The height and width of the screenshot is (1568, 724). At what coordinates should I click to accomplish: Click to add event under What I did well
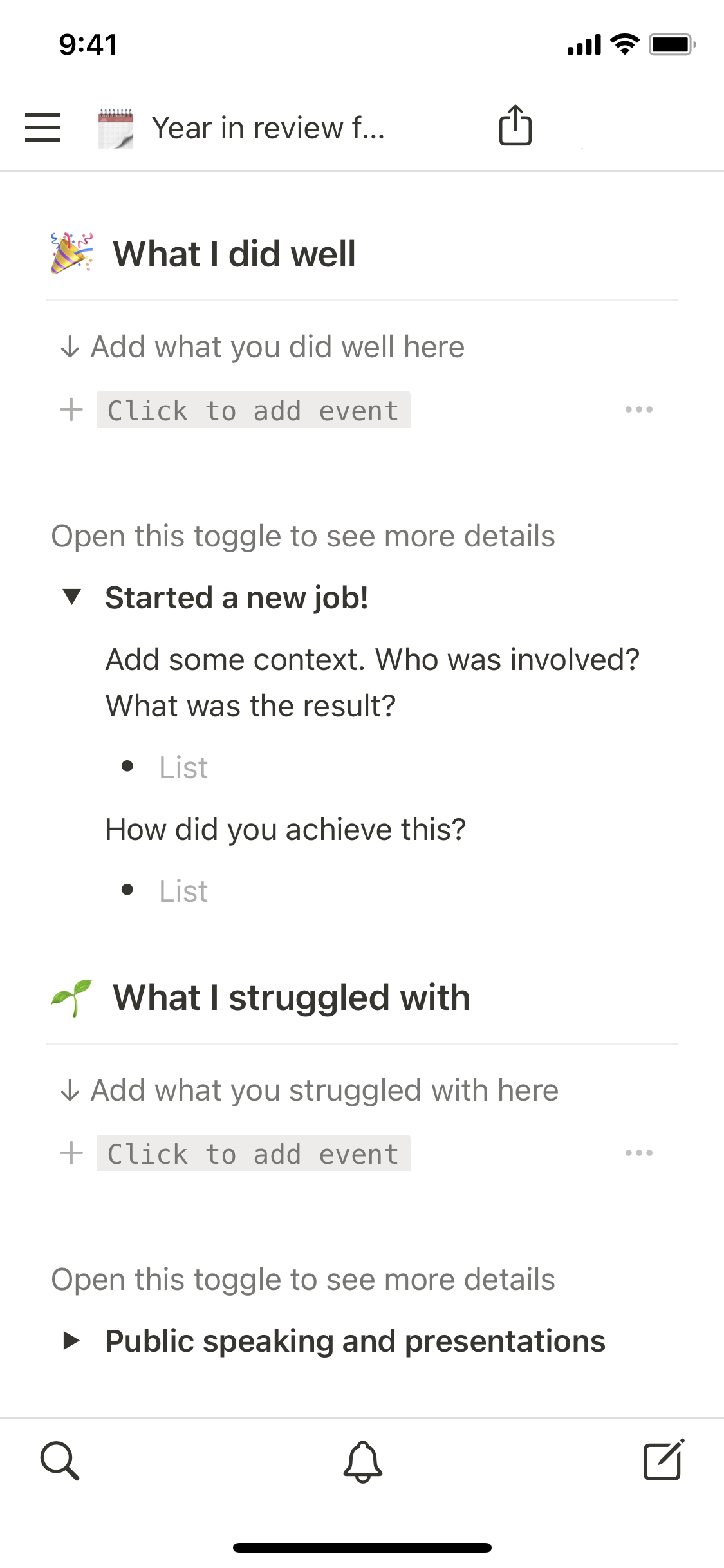253,411
